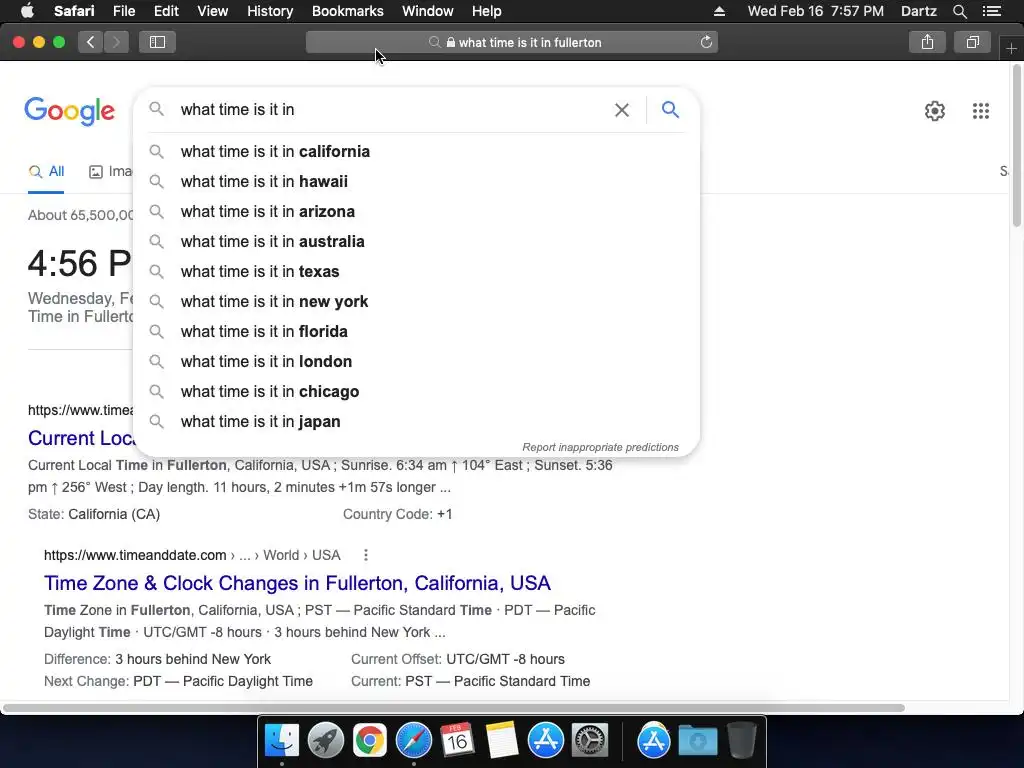Open the 'Current Local' time result link
Screen dimensions: 1024x768
80,438
